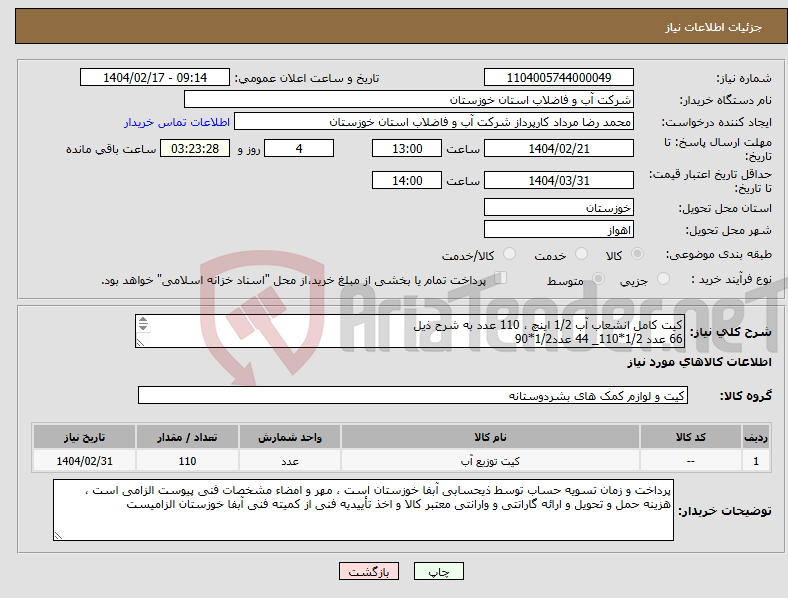This screenshot has width=788, height=598.
Task: Click the توضیحات خریدار notes textarea
Action: tap(363, 510)
